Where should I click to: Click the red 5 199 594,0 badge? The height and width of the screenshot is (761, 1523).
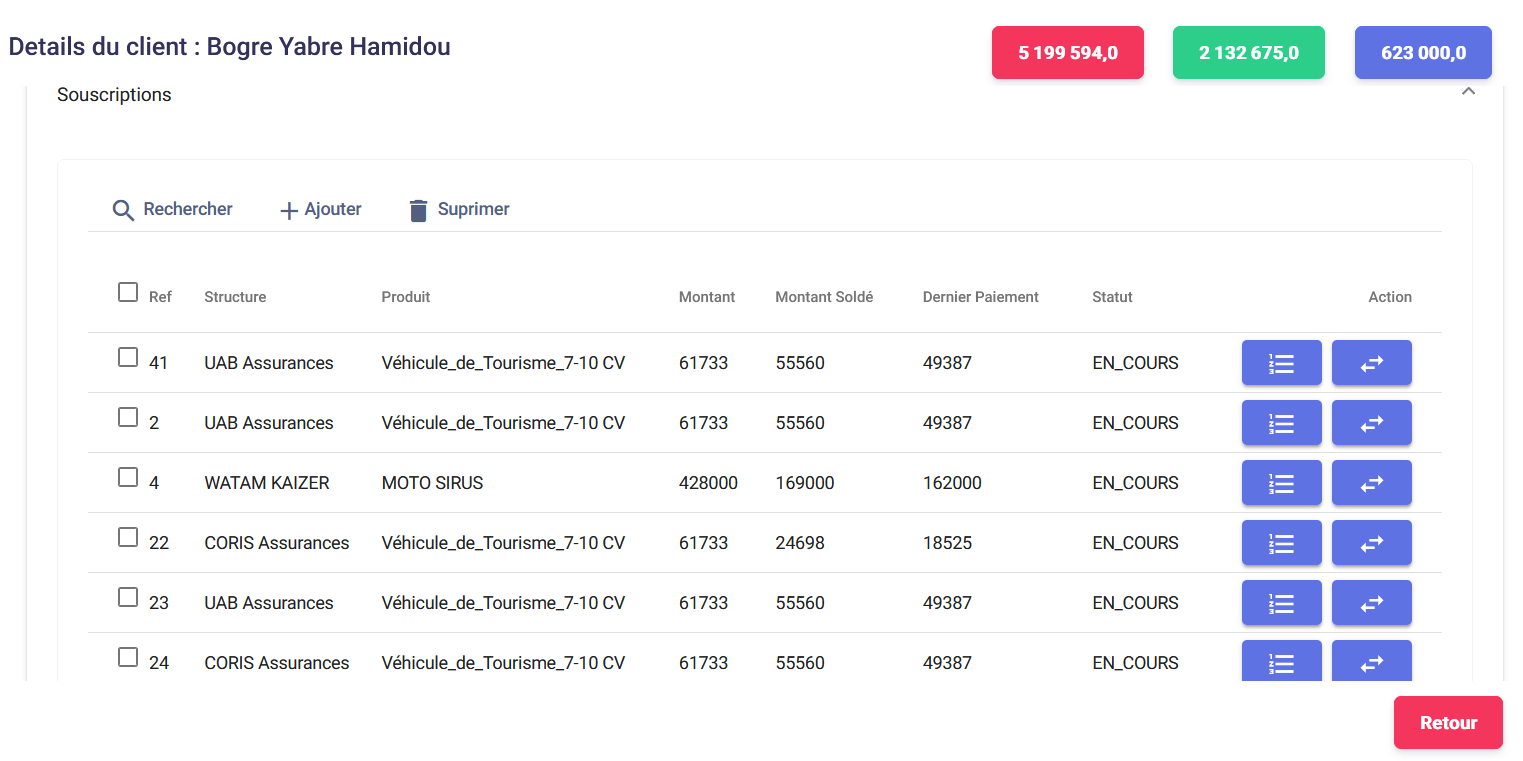[1068, 53]
